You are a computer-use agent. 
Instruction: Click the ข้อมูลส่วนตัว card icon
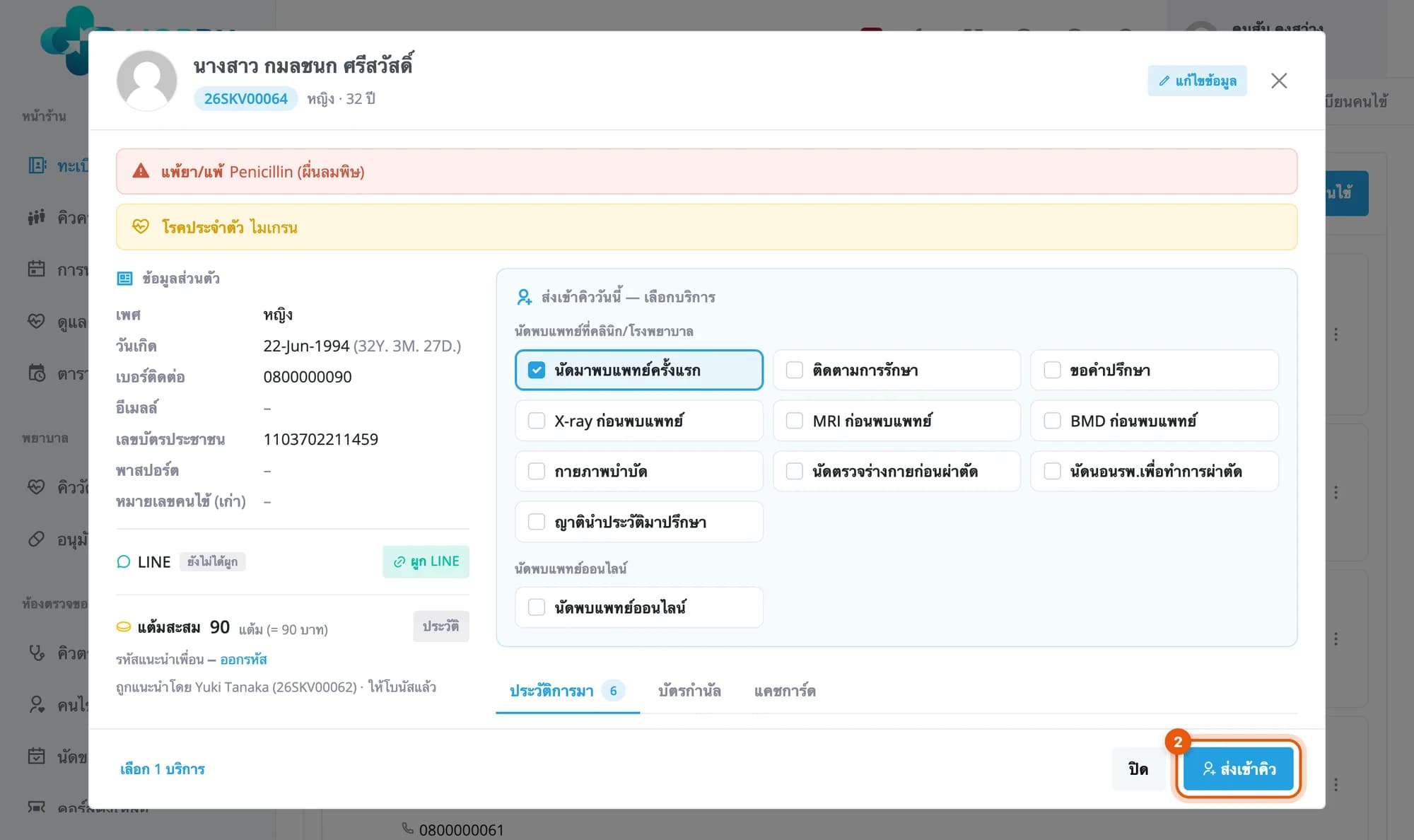click(x=124, y=279)
